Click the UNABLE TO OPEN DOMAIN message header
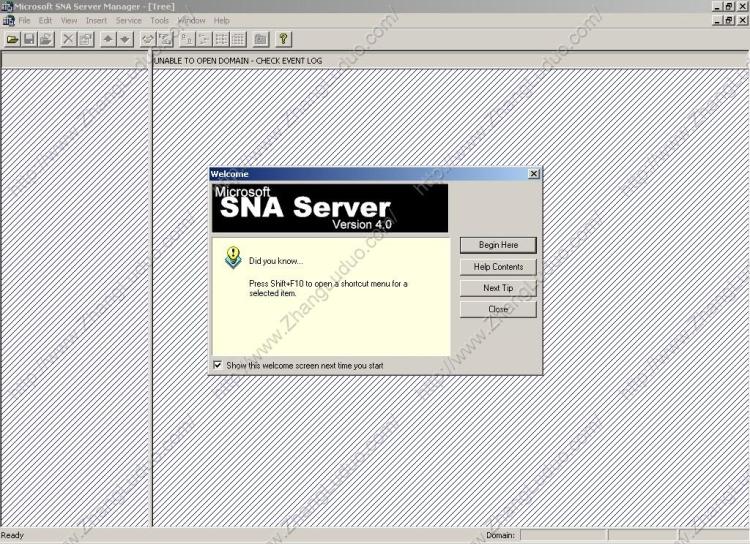The height and width of the screenshot is (544, 750). 238,61
